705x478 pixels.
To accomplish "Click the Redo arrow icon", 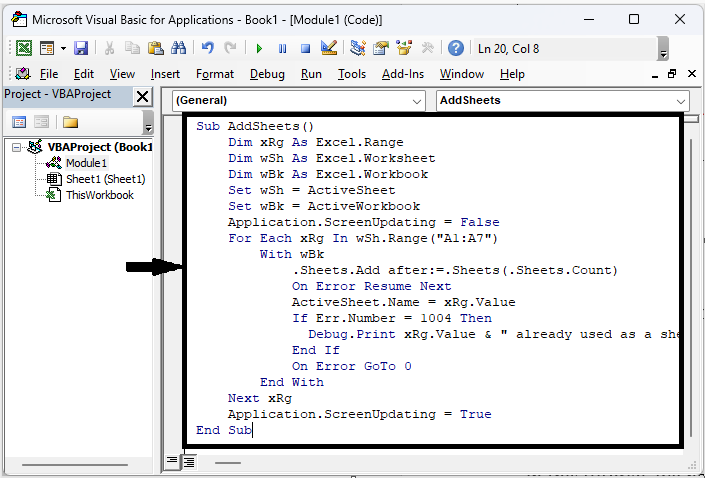I will pos(230,48).
